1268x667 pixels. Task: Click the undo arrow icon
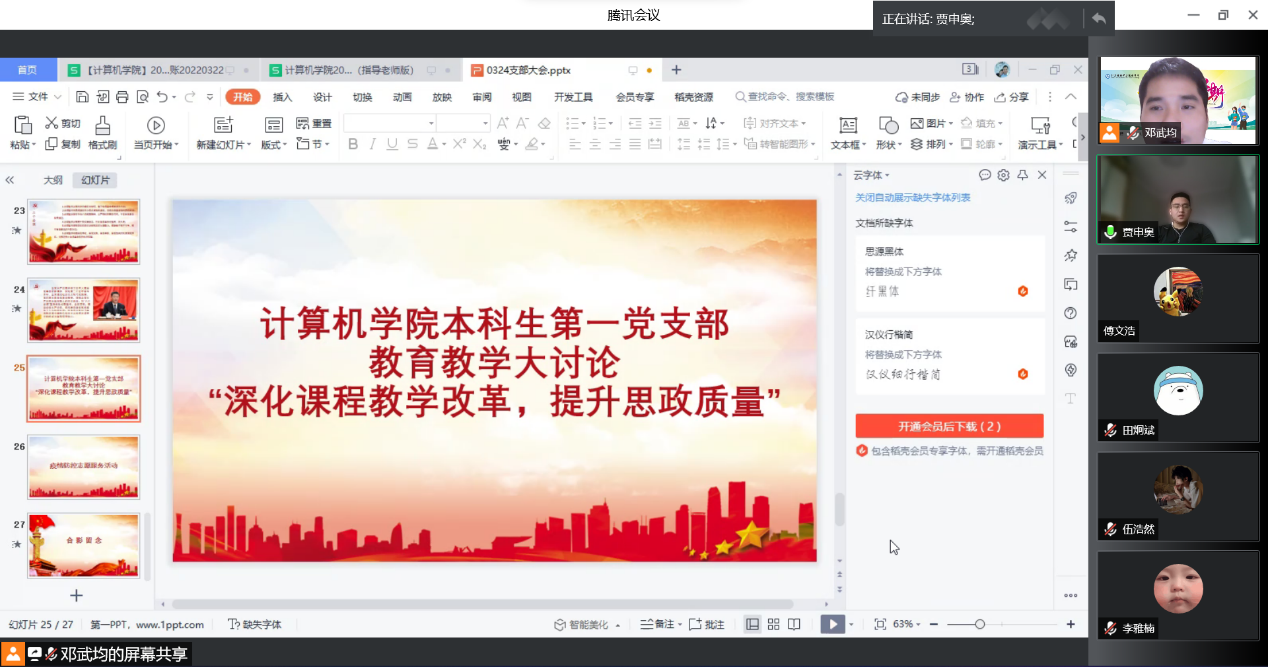[162, 97]
